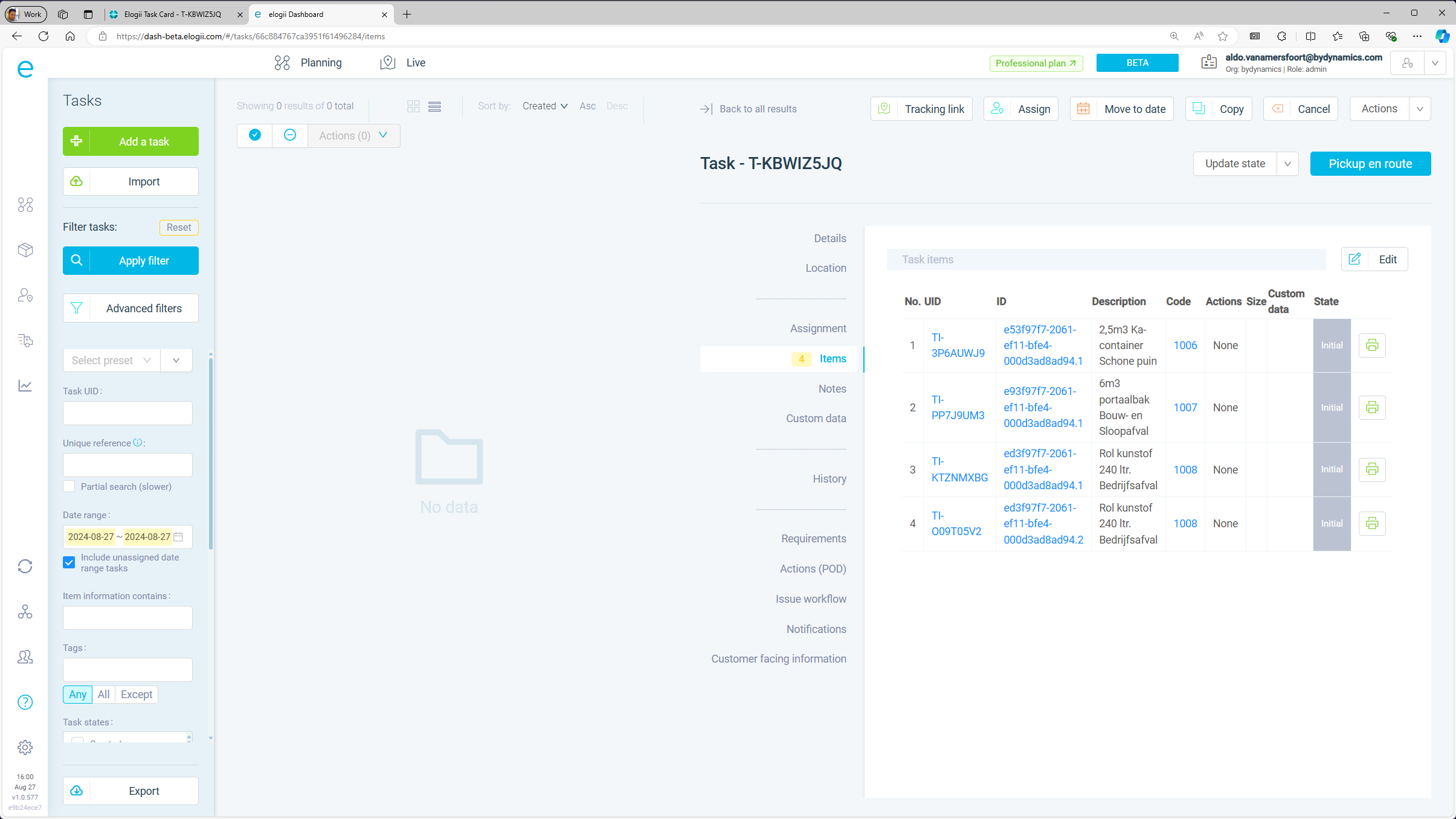The width and height of the screenshot is (1456, 819).
Task: Click the Task UID input field
Action: coord(127,413)
